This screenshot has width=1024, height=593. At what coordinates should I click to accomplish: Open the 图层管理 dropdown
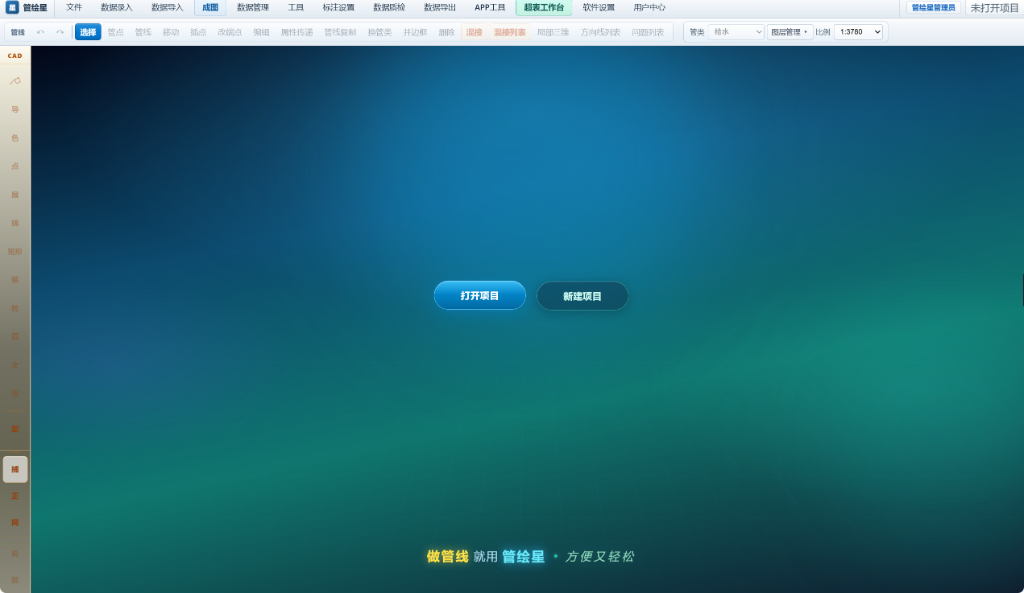(x=790, y=32)
